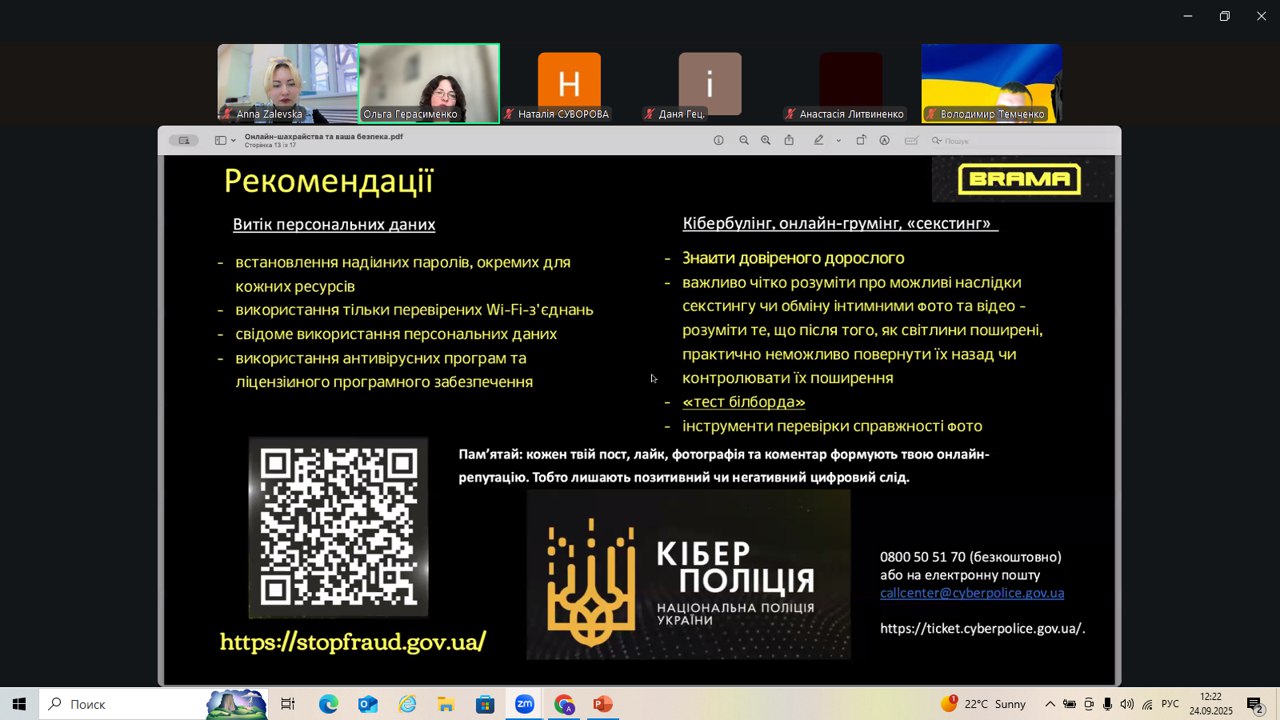Switch the РУС input language indicator
Image resolution: width=1280 pixels, height=720 pixels.
pyautogui.click(x=1169, y=704)
